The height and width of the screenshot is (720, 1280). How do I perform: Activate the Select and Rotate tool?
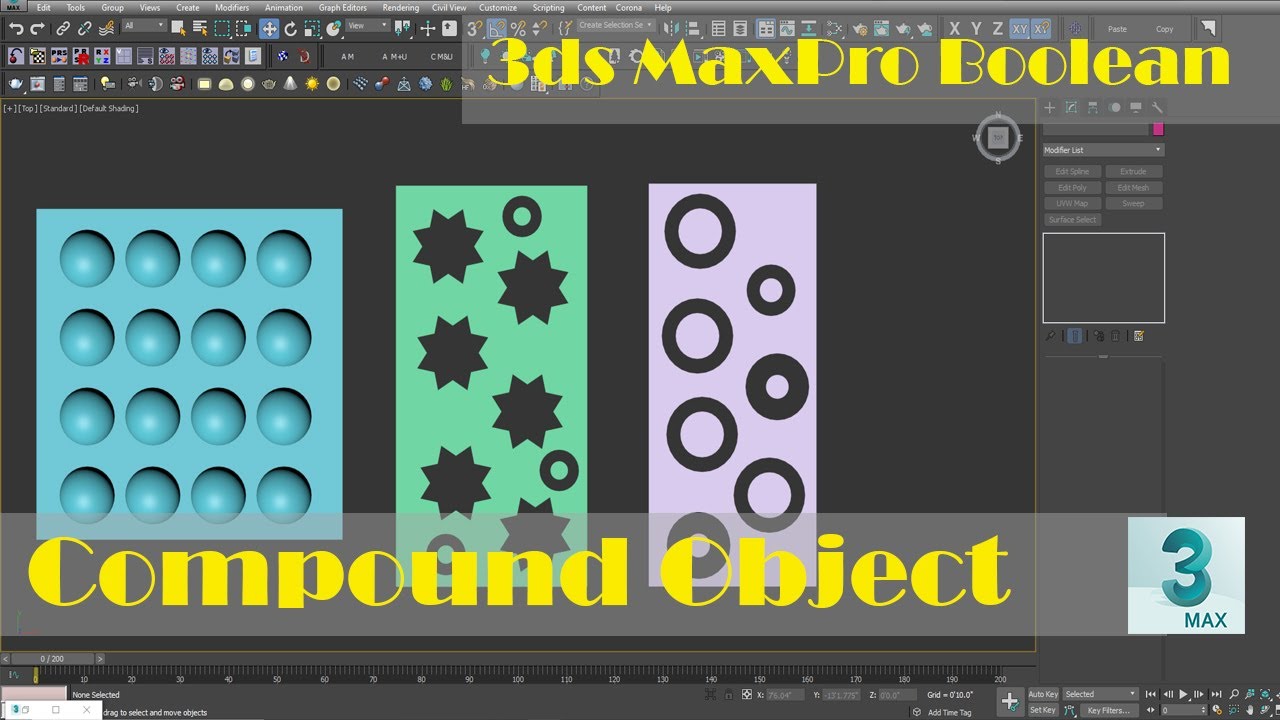coord(291,29)
